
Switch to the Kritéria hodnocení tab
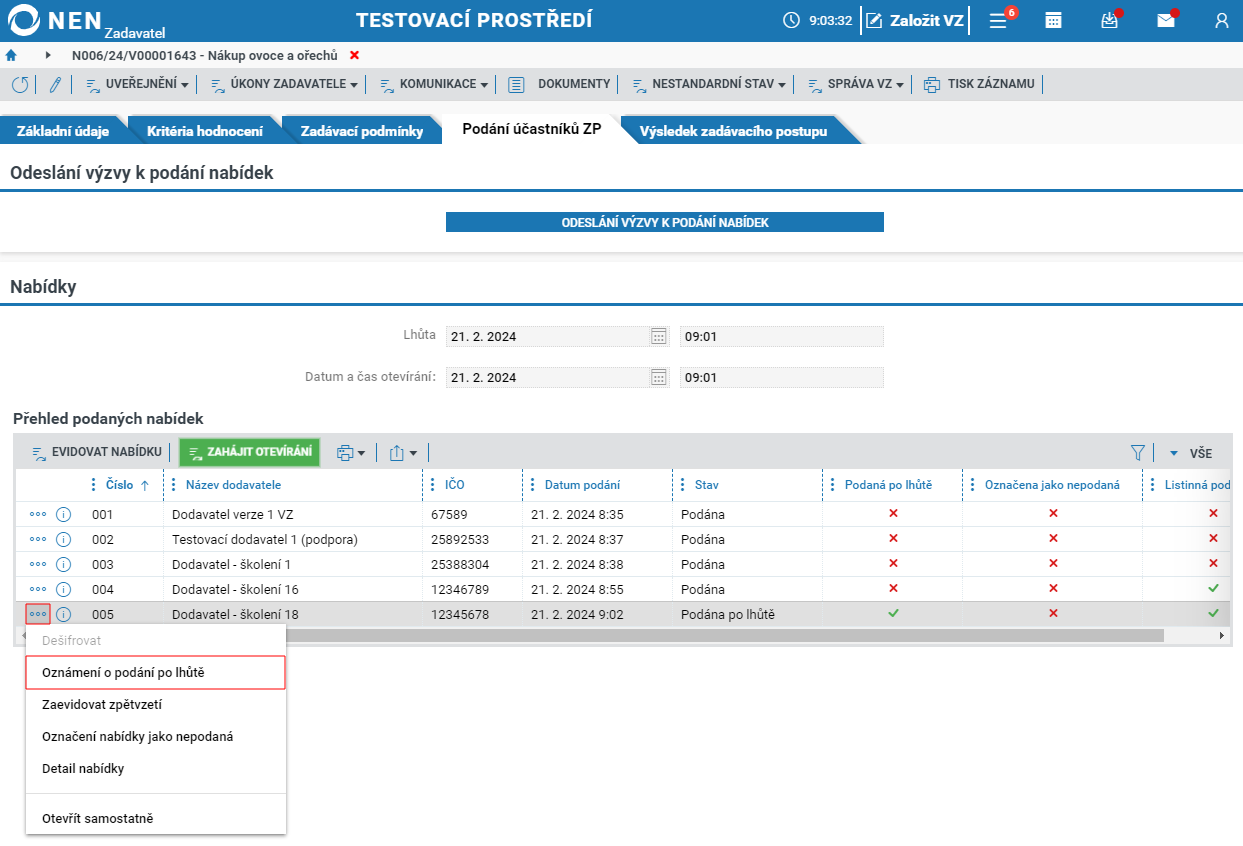point(205,131)
